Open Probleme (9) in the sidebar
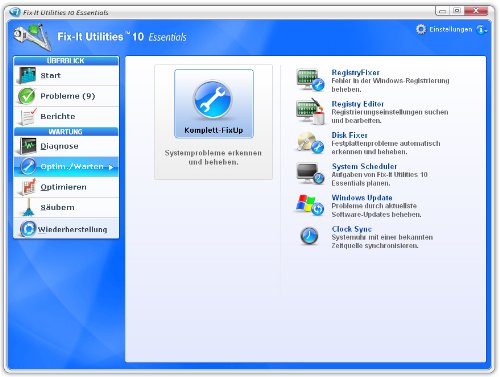Screen dimensions: 500x377 pyautogui.click(x=66, y=96)
